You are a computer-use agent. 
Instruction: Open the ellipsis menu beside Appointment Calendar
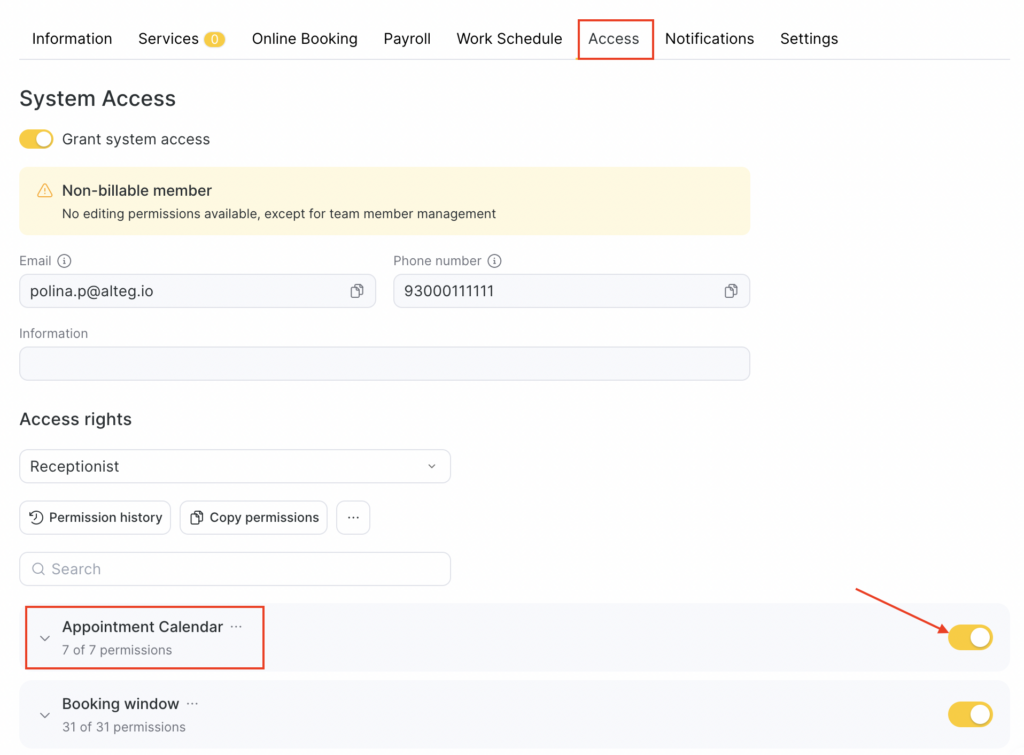(236, 627)
